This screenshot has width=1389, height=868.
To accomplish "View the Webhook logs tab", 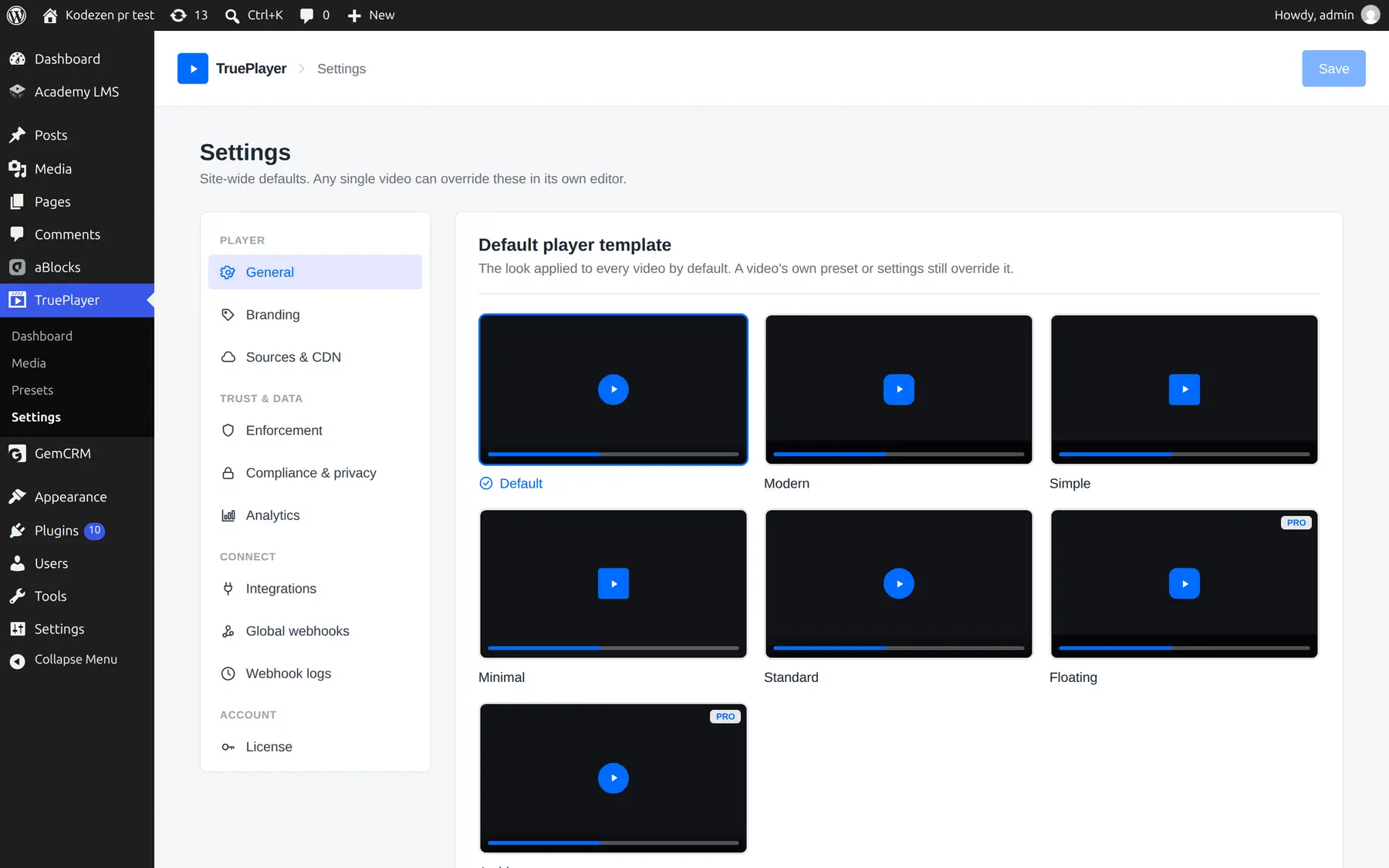I will coord(315,674).
